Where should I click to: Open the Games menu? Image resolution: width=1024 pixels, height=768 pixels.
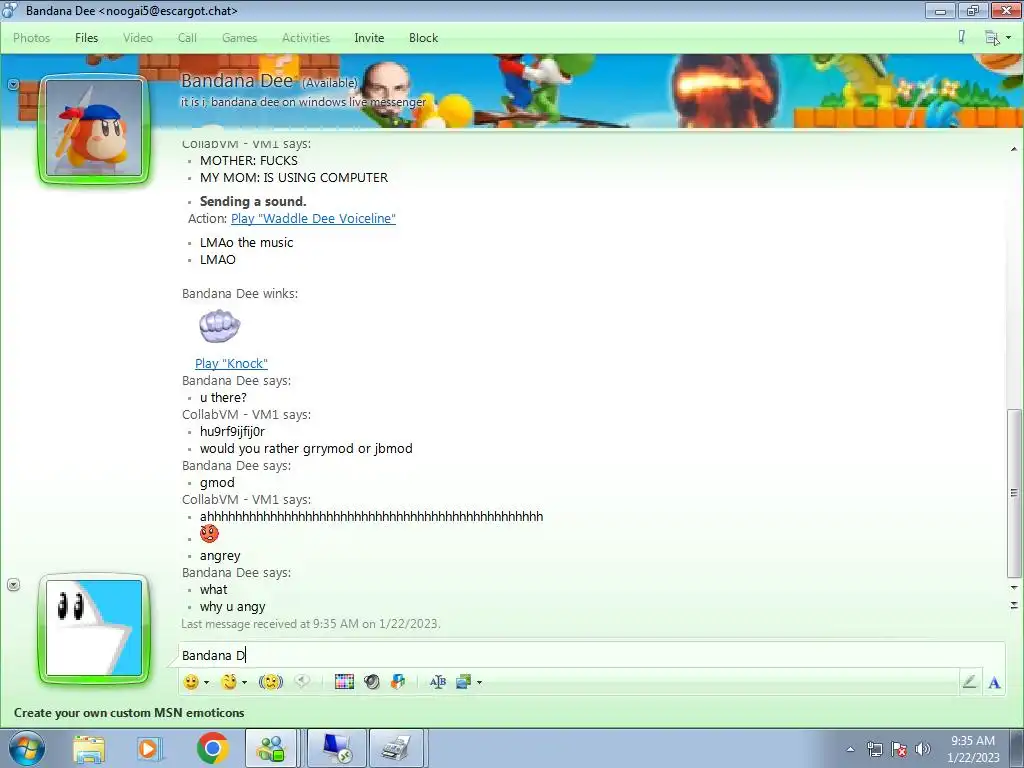point(239,38)
